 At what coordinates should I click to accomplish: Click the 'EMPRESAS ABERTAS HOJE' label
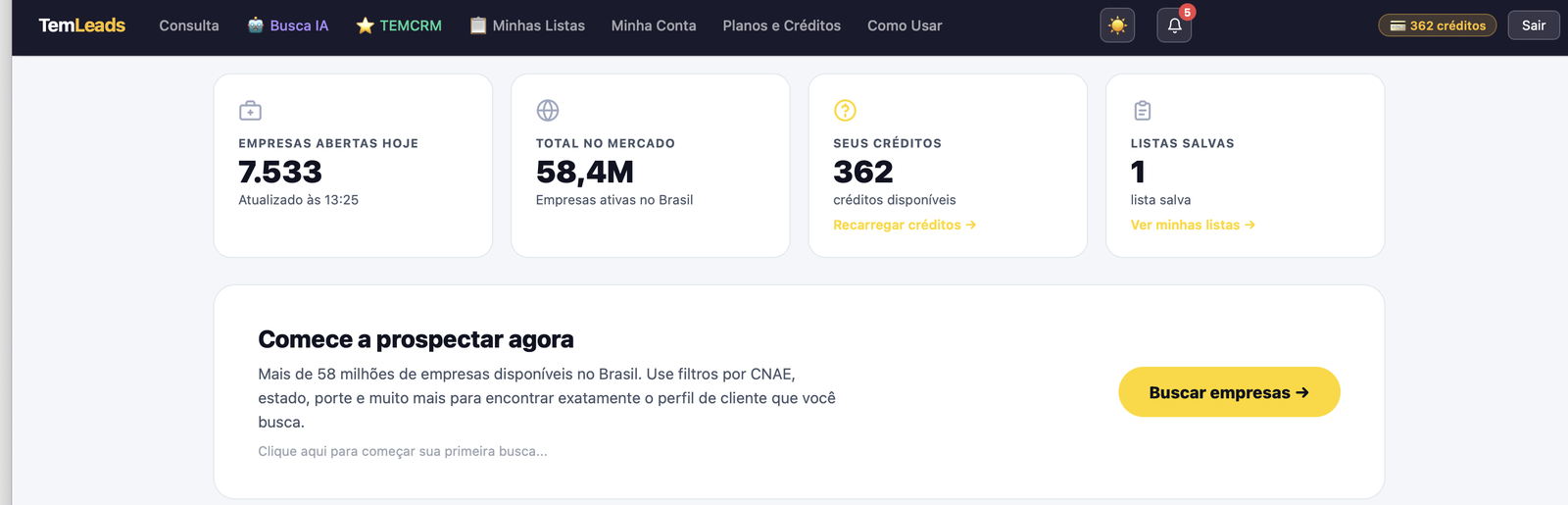328,143
